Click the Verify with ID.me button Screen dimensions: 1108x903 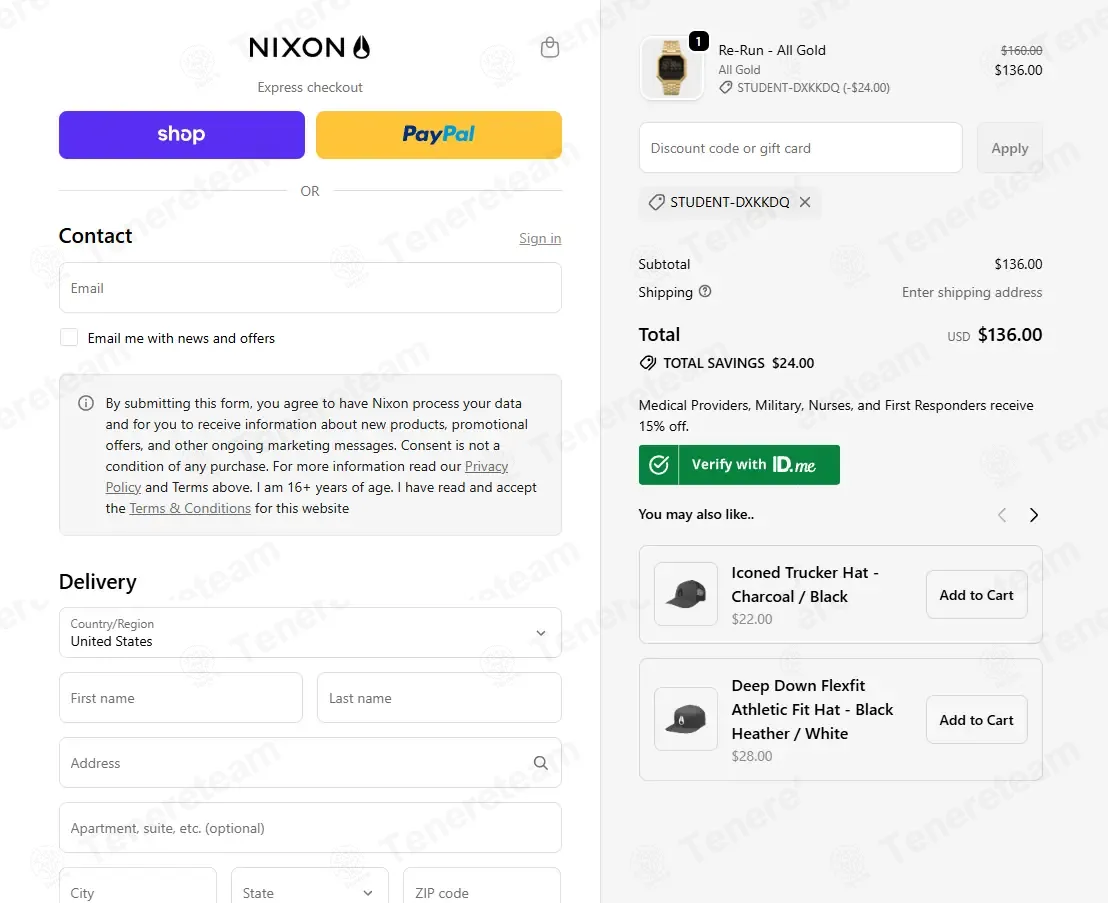point(739,465)
